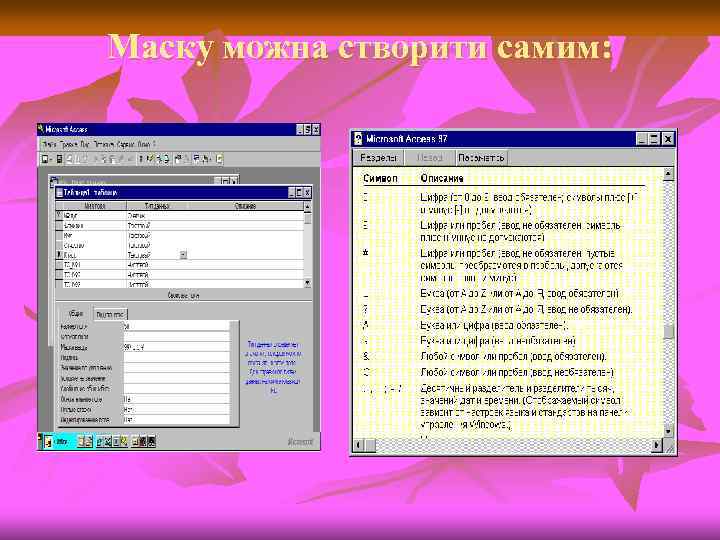Click the help window horizontal scroll right arrow
This screenshot has height=540, width=720.
658,444
